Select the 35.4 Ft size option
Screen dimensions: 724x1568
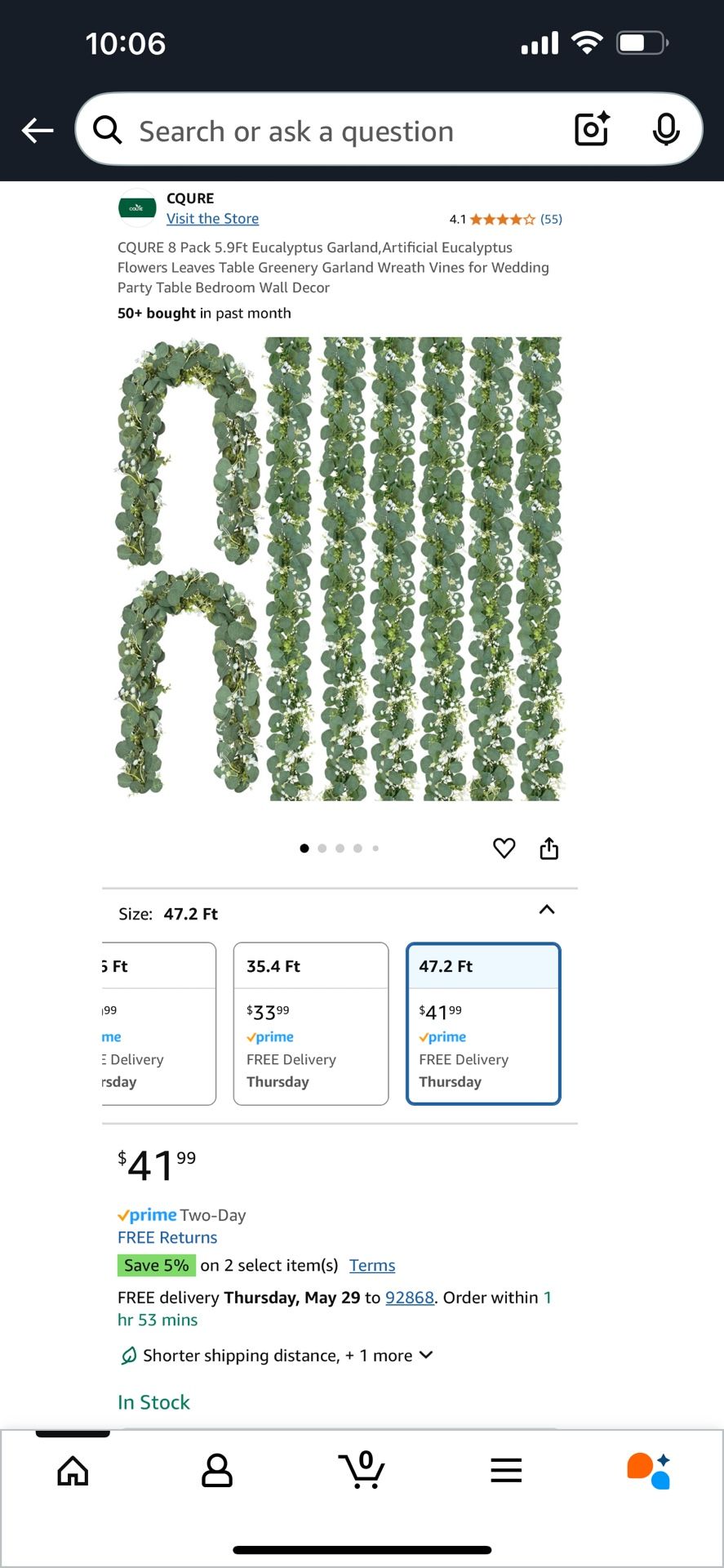pyautogui.click(x=311, y=1023)
